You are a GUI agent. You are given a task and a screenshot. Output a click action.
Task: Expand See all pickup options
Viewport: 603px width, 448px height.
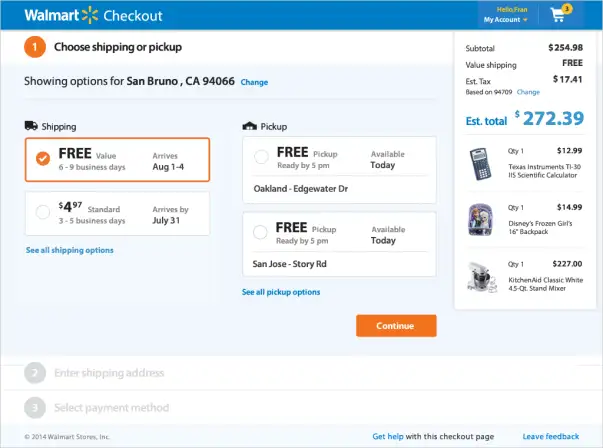coord(281,292)
